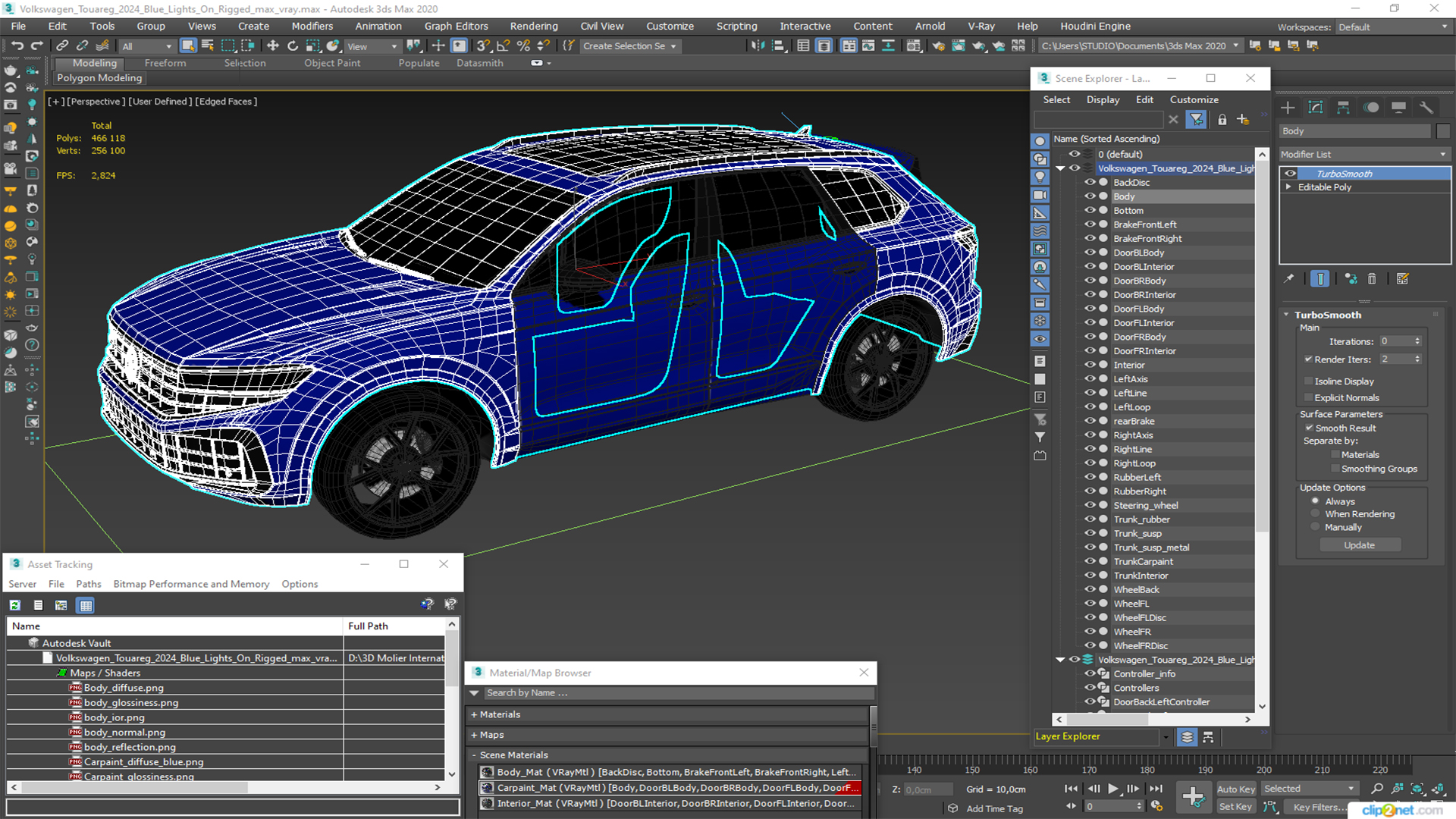
Task: Open the Hierarchy tab in command panel
Action: [1343, 108]
